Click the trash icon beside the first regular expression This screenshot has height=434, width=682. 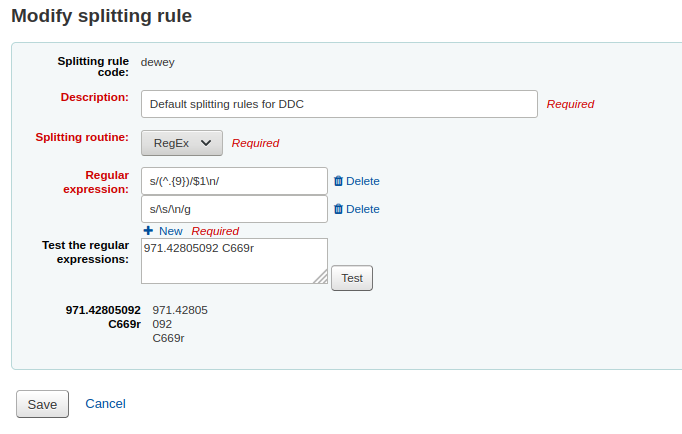tap(338, 181)
